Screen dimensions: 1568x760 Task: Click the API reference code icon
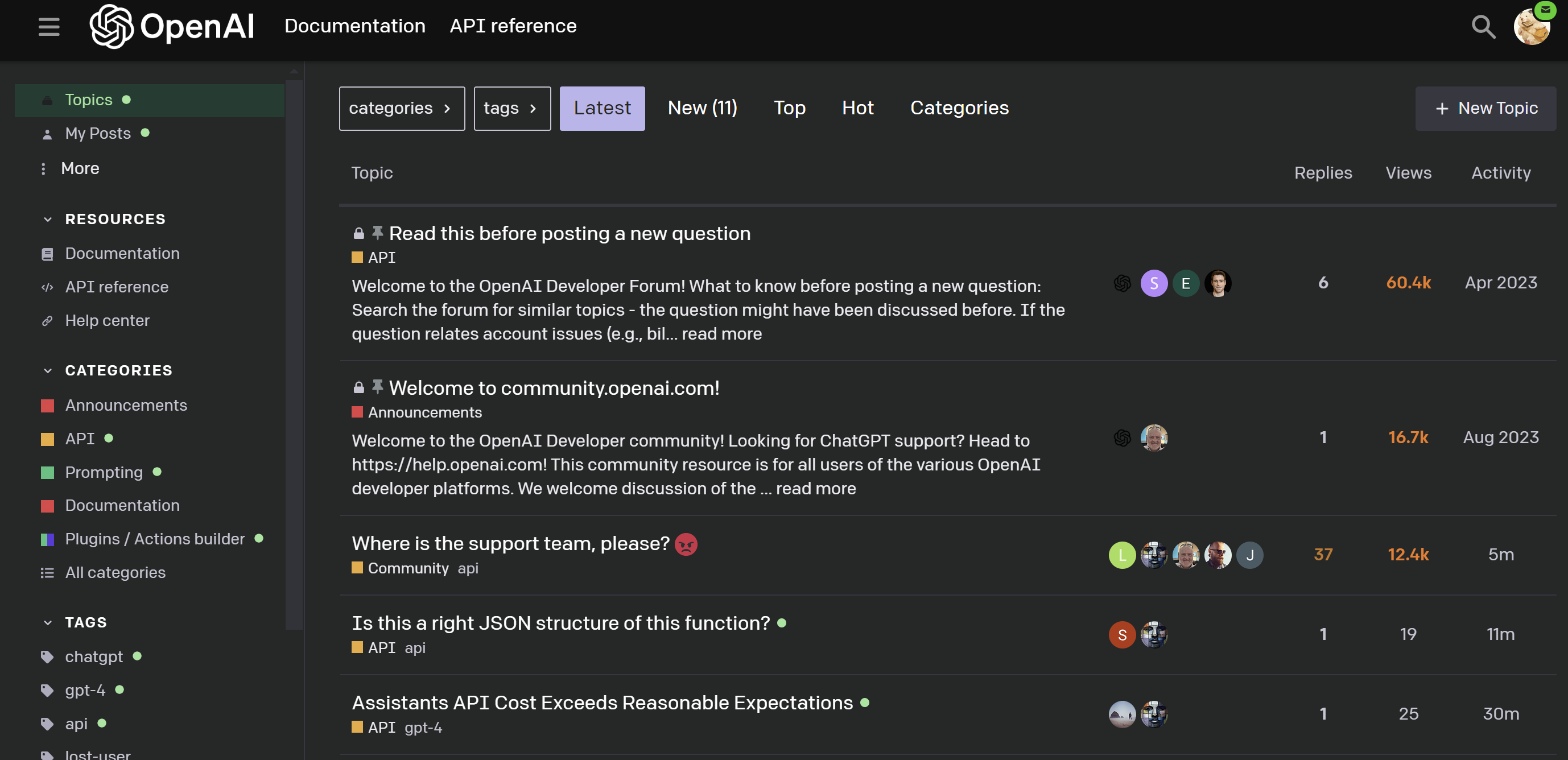coord(47,287)
